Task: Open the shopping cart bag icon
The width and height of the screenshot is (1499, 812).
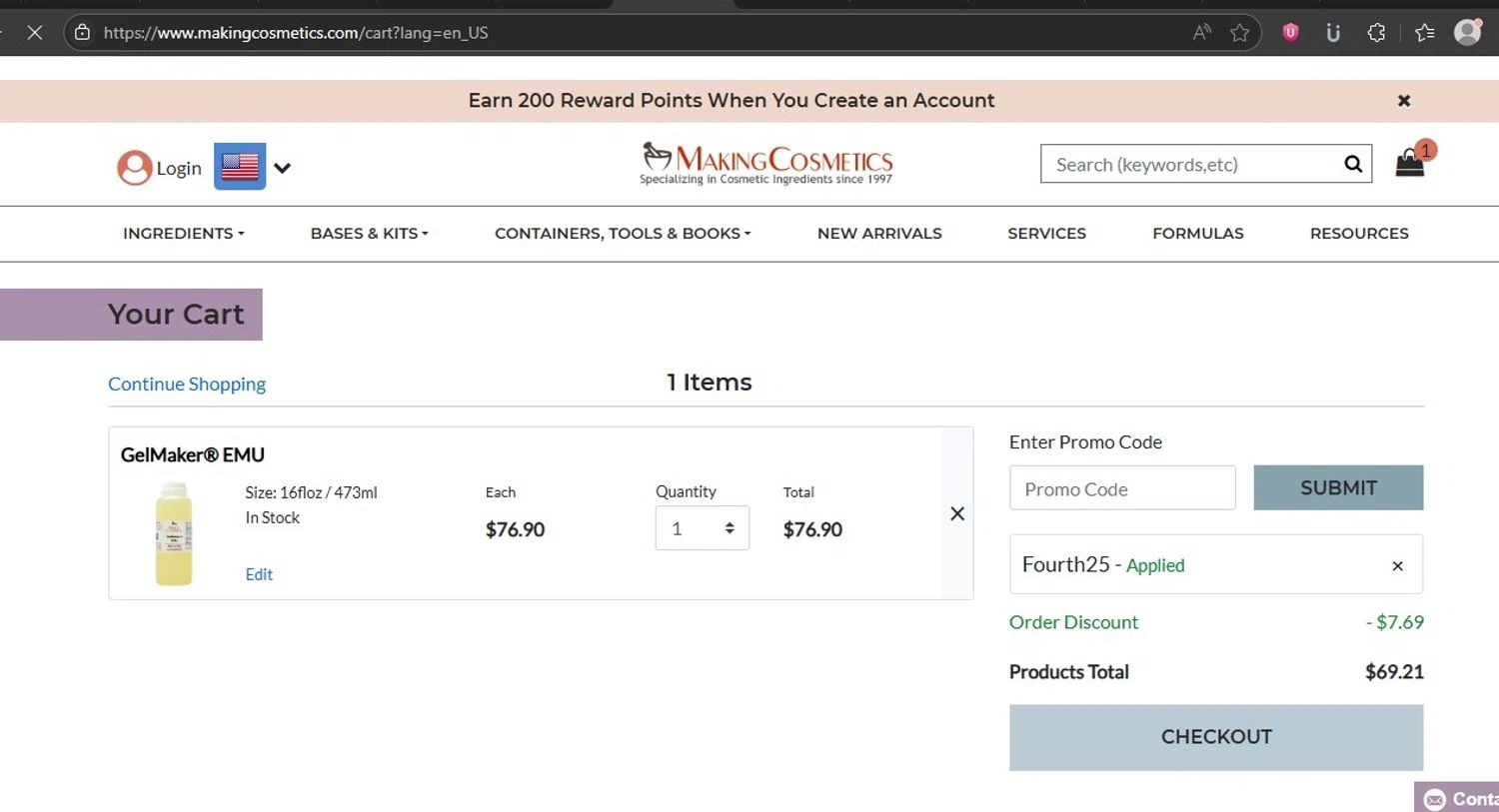Action: coord(1410,163)
